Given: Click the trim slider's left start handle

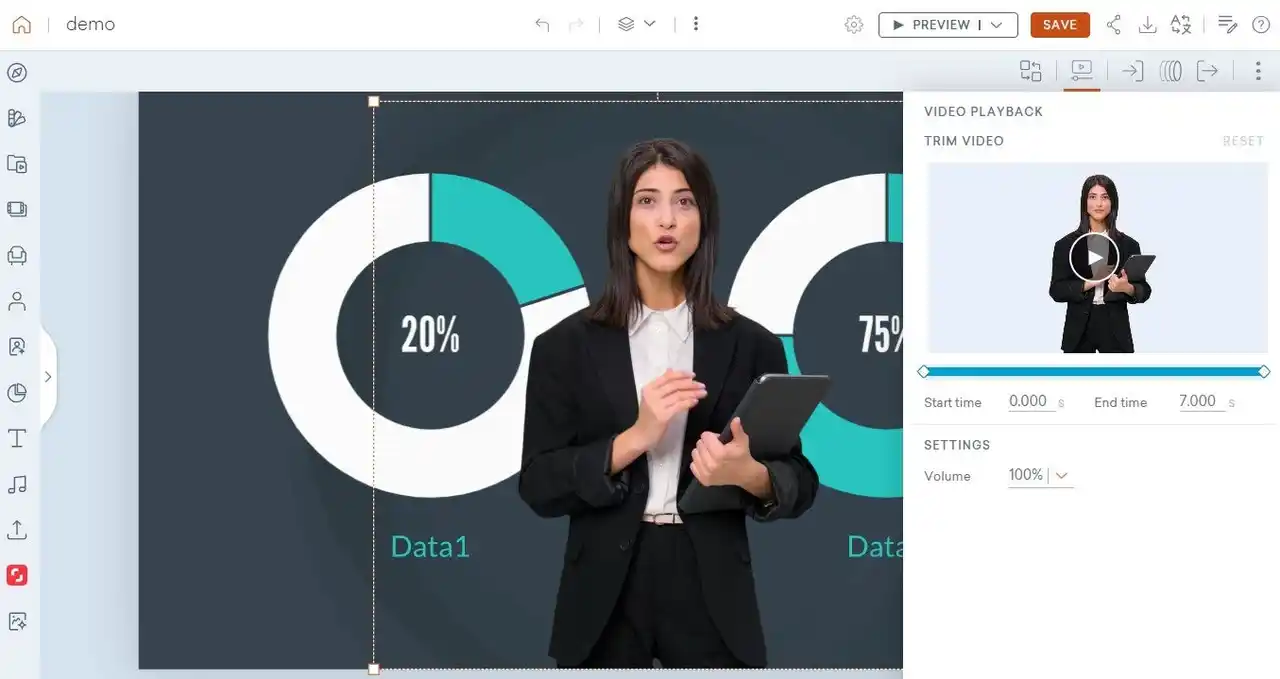Looking at the screenshot, I should point(923,372).
